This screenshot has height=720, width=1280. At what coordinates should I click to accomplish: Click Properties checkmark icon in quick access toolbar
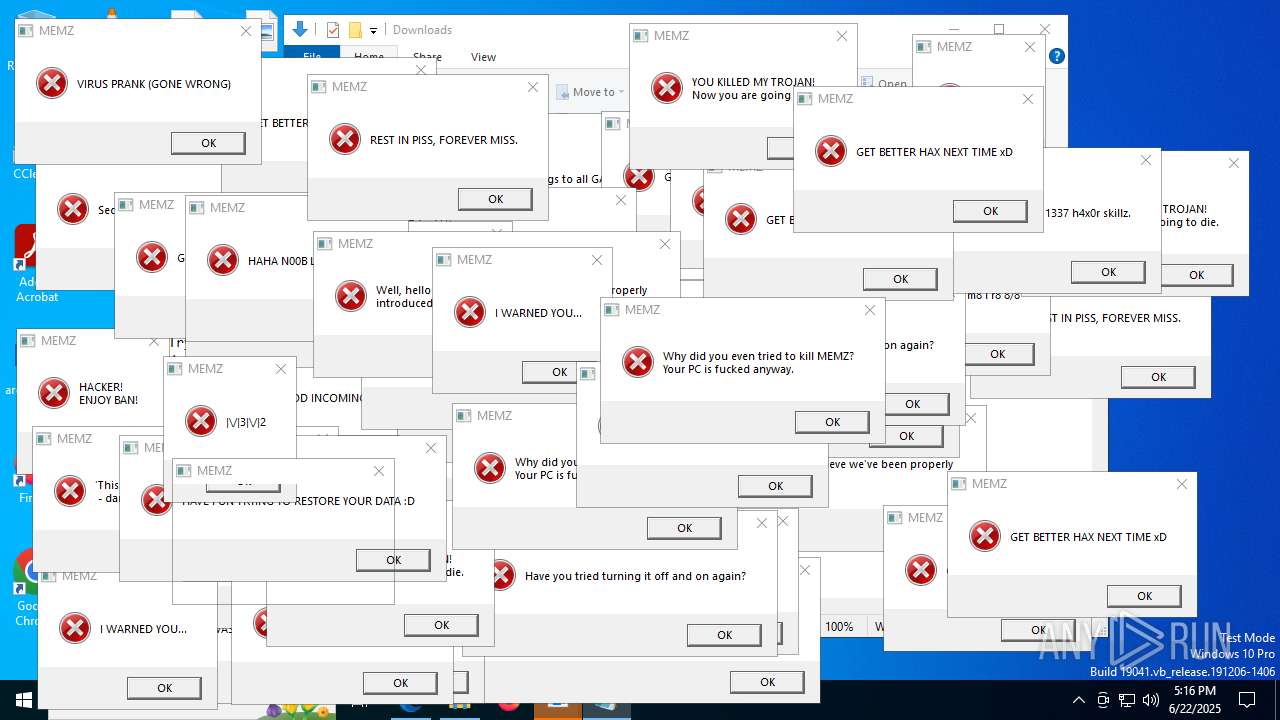333,30
